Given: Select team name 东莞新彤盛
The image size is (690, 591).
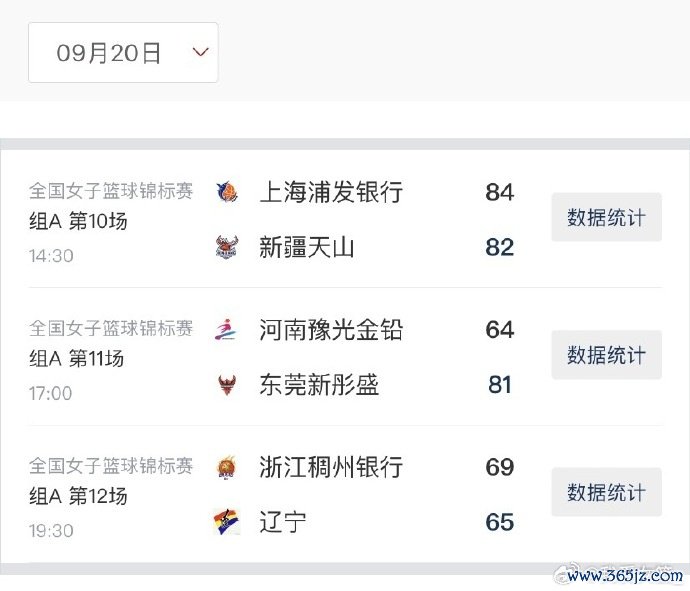Looking at the screenshot, I should coord(319,385).
